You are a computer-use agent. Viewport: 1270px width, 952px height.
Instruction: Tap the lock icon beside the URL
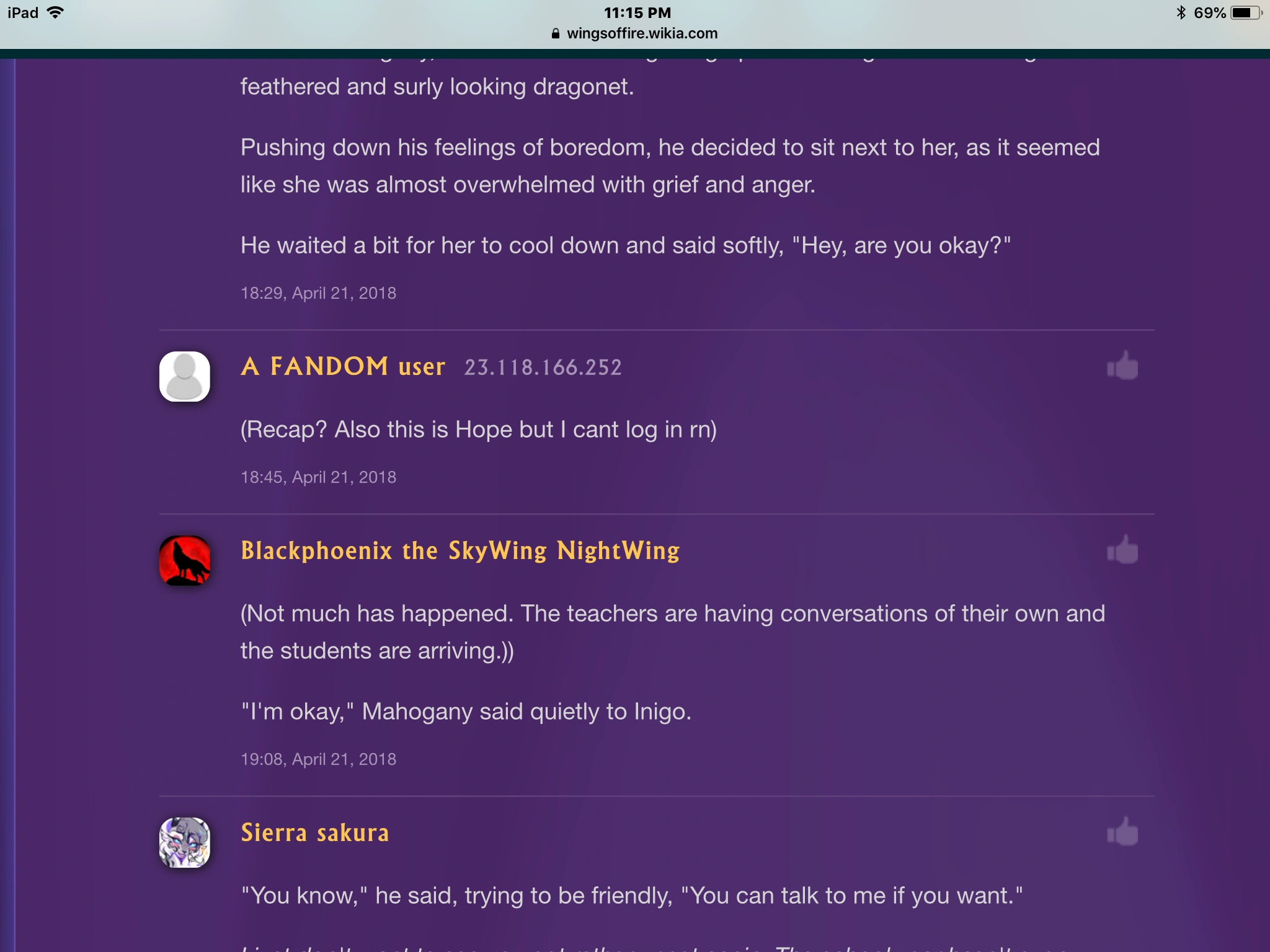tap(556, 33)
